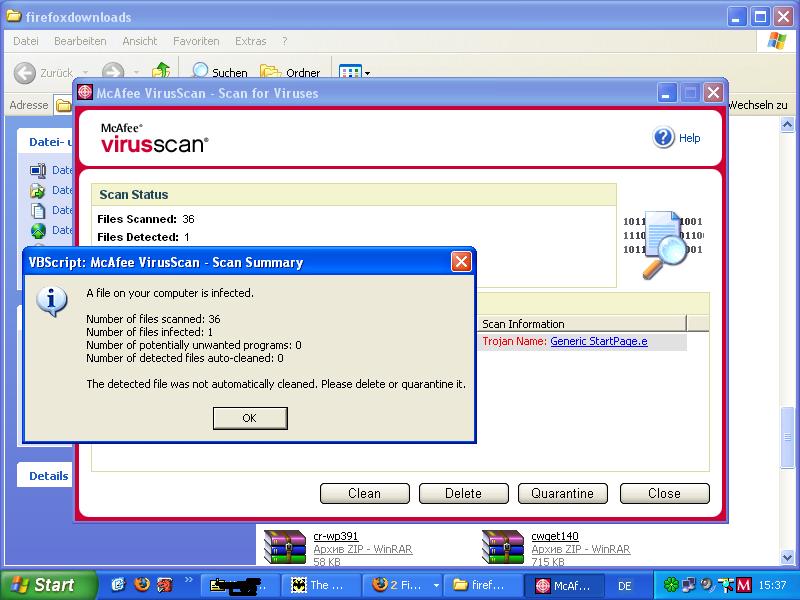Open the ? help menu in Explorer

pyautogui.click(x=284, y=41)
